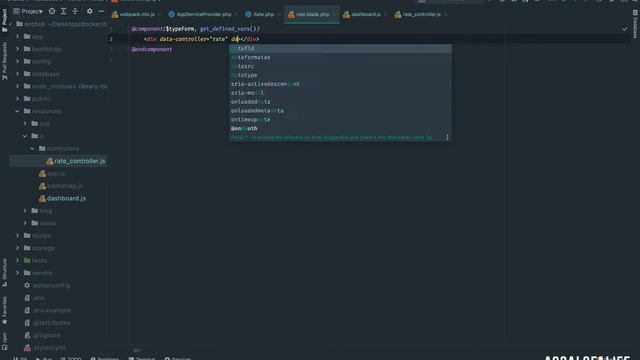Switch to the AppServiceProvider.php tab
640x360 pixels.
pyautogui.click(x=200, y=14)
